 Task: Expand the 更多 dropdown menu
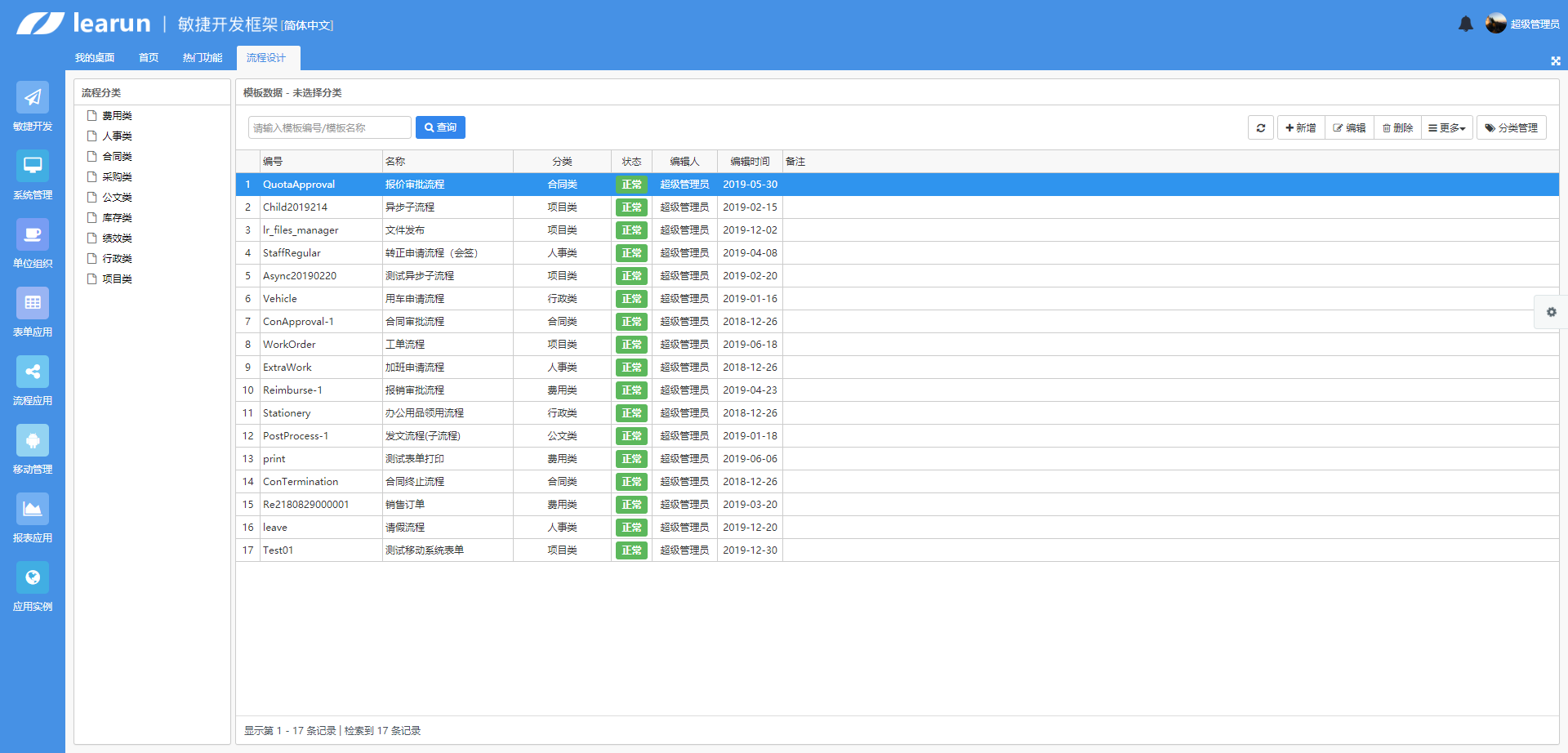1447,128
